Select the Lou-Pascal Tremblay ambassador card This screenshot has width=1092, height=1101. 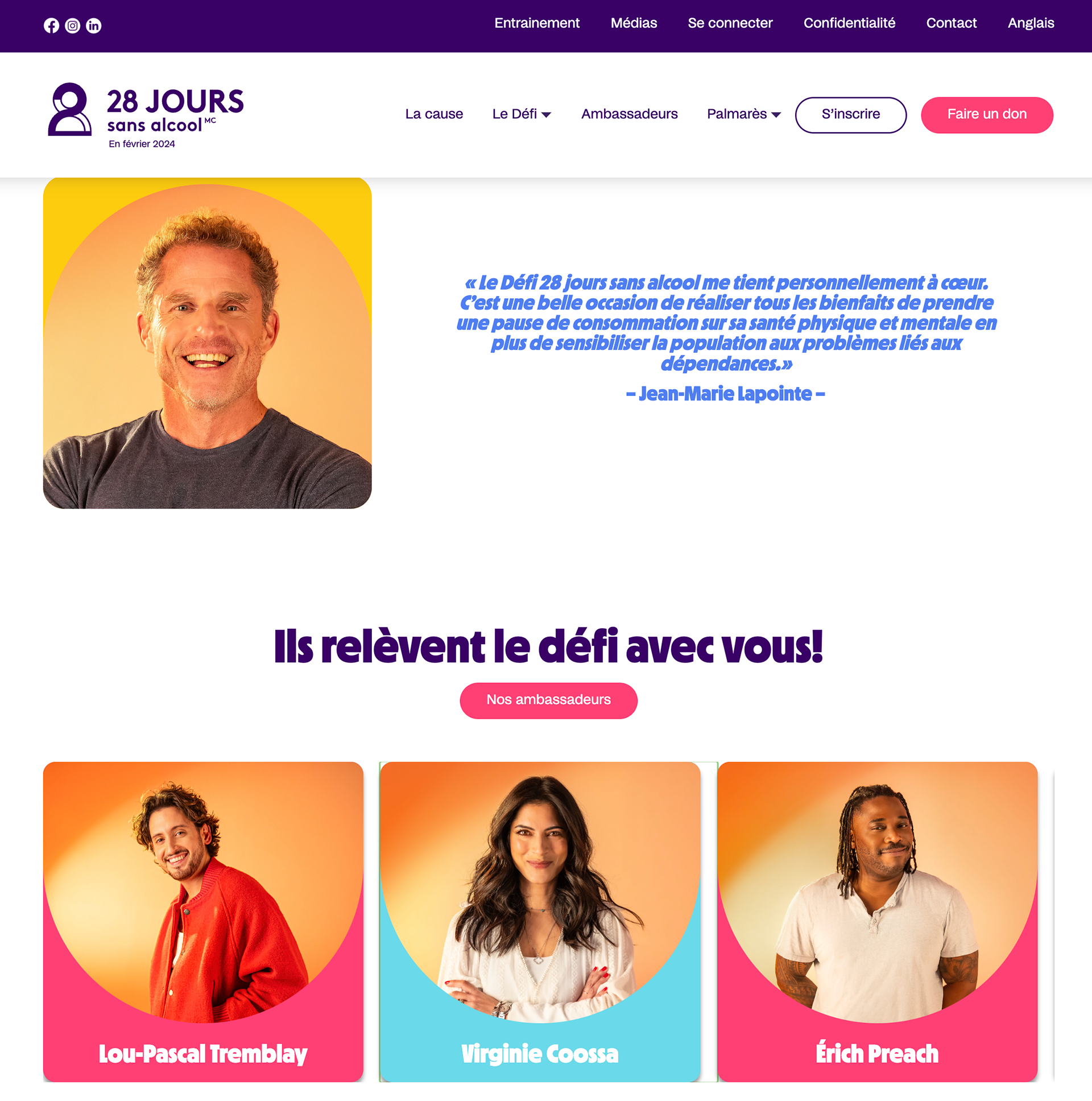point(204,922)
